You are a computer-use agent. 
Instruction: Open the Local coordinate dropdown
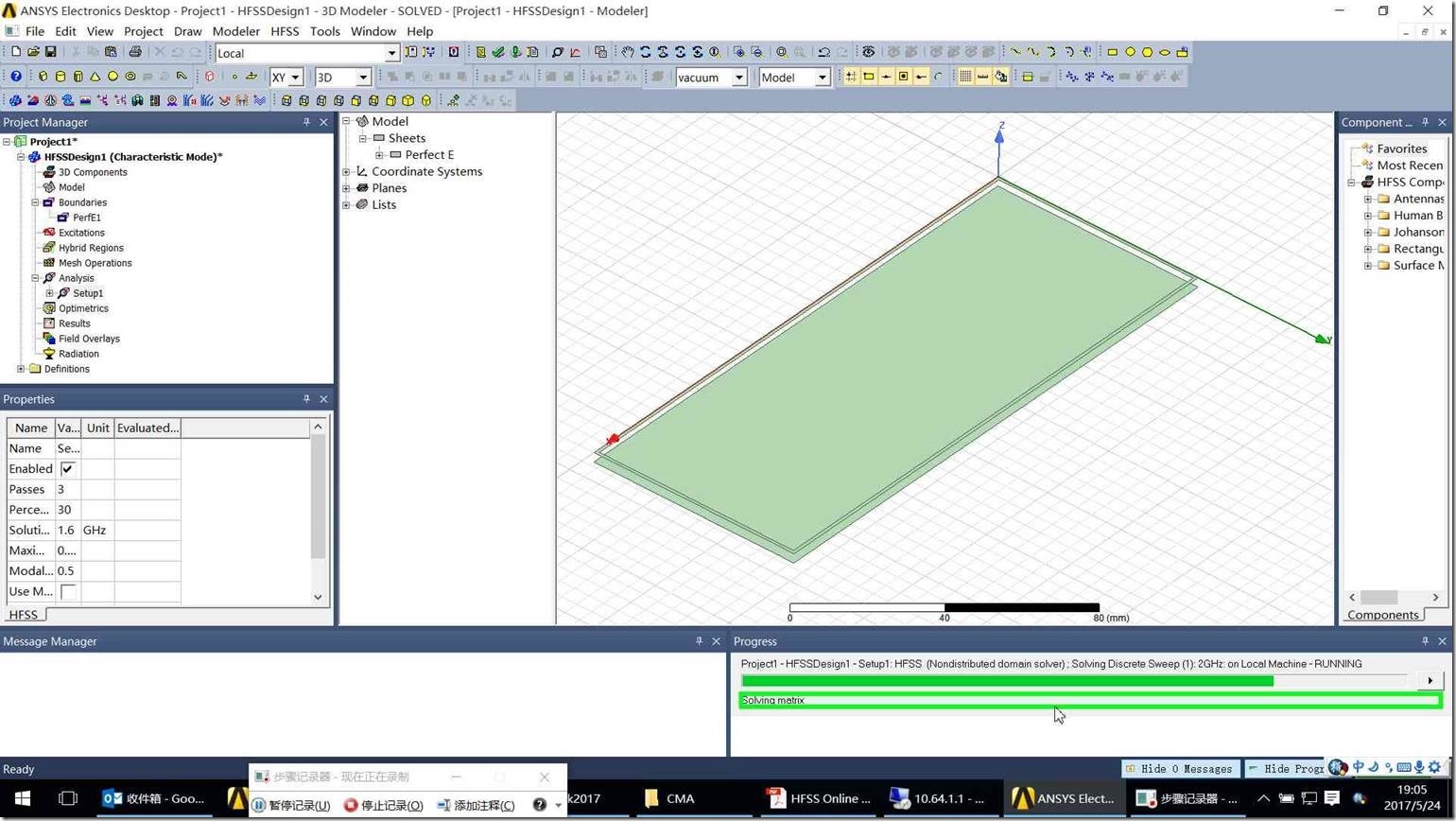pyautogui.click(x=391, y=53)
